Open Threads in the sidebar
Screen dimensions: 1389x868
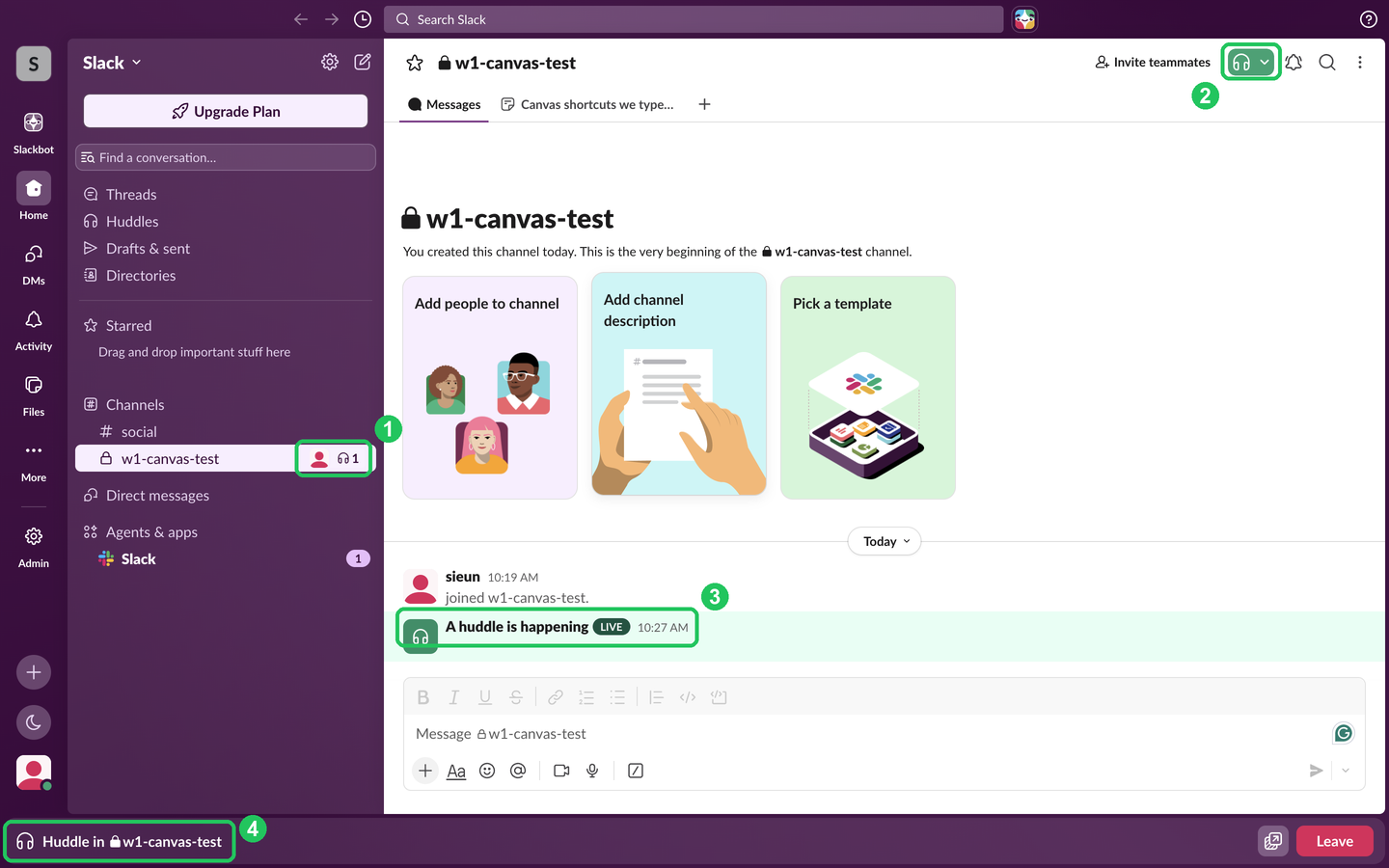click(226, 194)
